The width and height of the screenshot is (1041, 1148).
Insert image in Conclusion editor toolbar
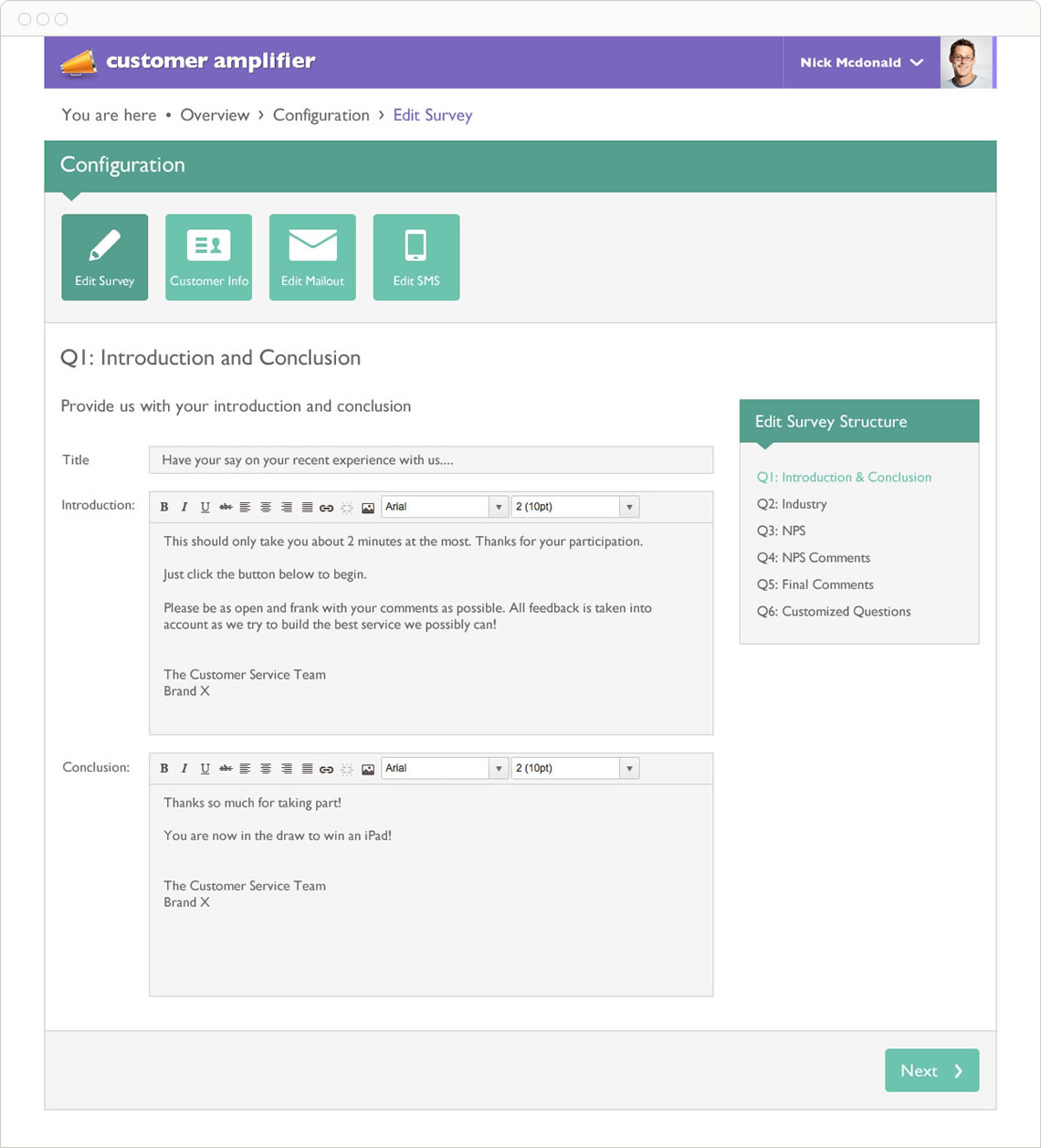tap(368, 769)
